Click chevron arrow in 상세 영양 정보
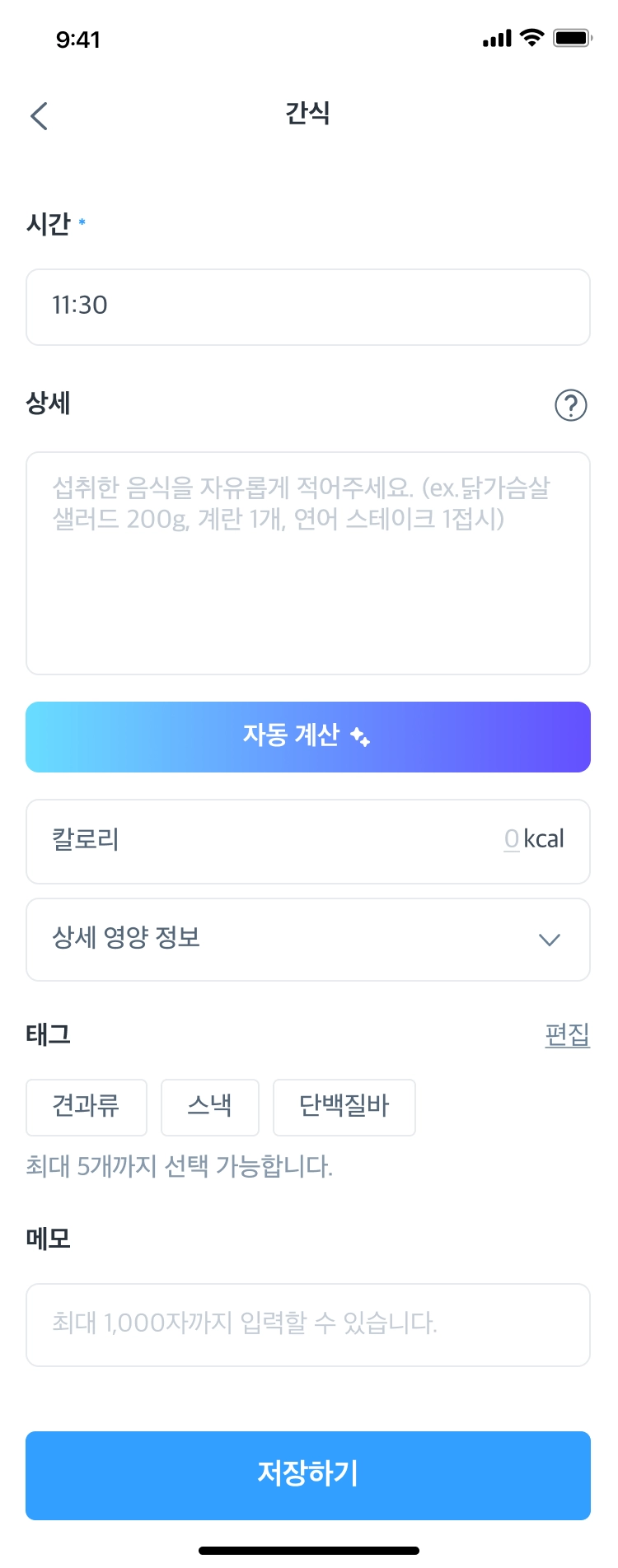The height and width of the screenshot is (1568, 618). [x=549, y=940]
